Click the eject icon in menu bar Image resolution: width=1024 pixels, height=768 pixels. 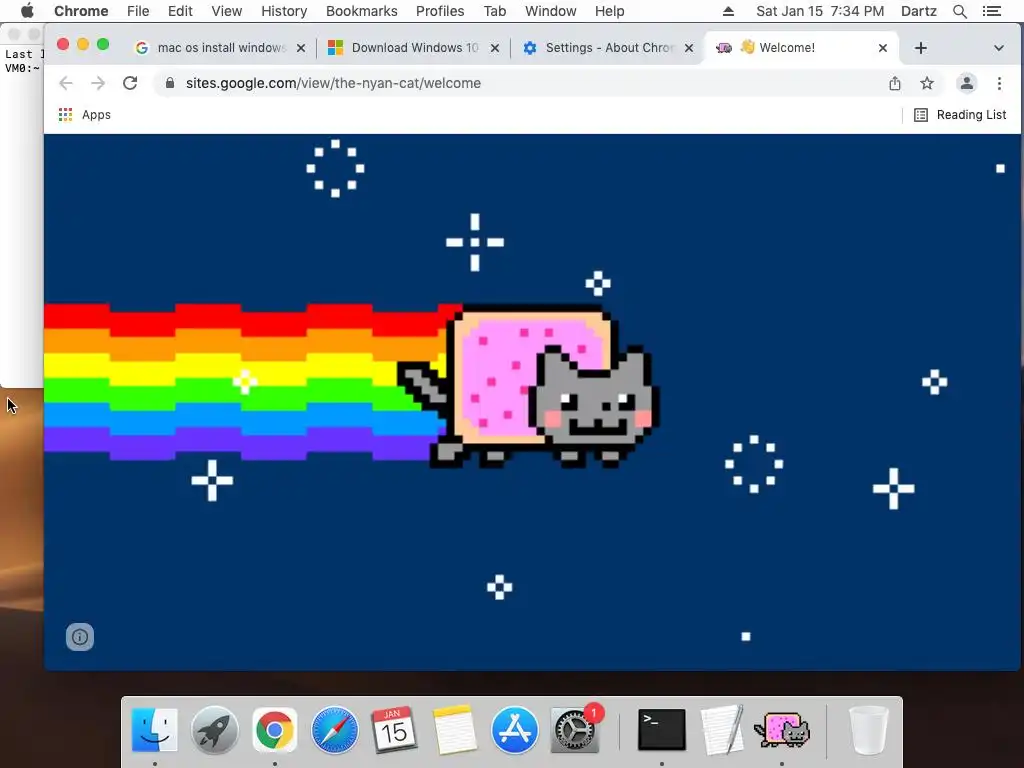[x=729, y=11]
